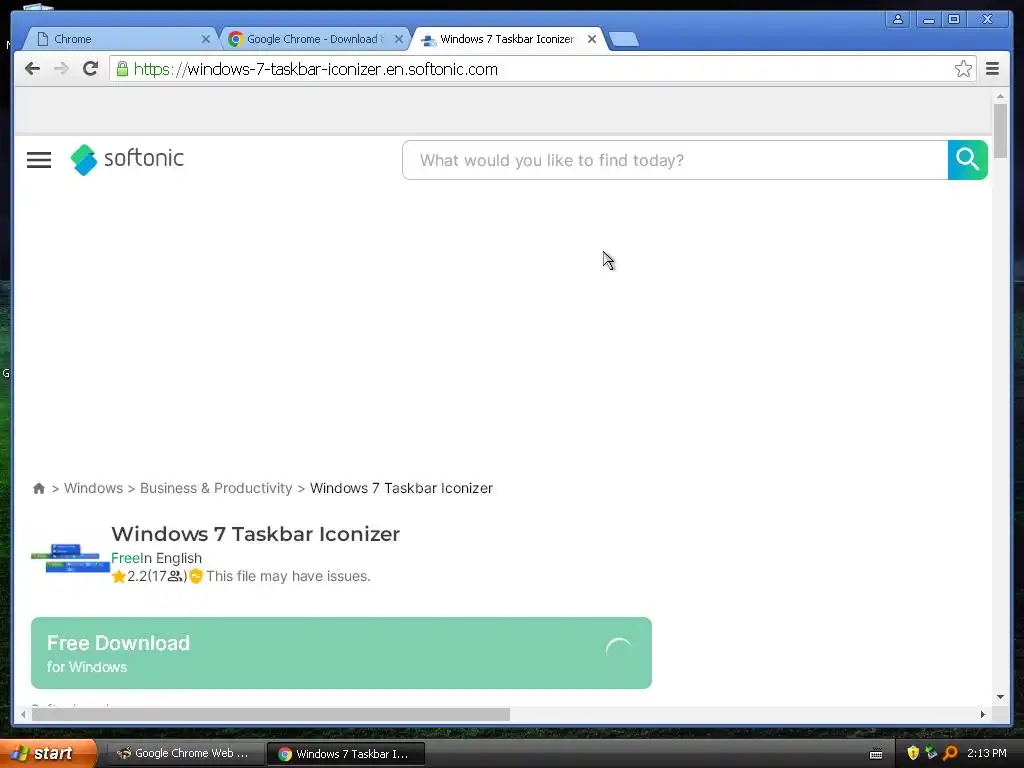Image resolution: width=1024 pixels, height=768 pixels.
Task: Bookmark this page with the star icon
Action: pos(963,69)
